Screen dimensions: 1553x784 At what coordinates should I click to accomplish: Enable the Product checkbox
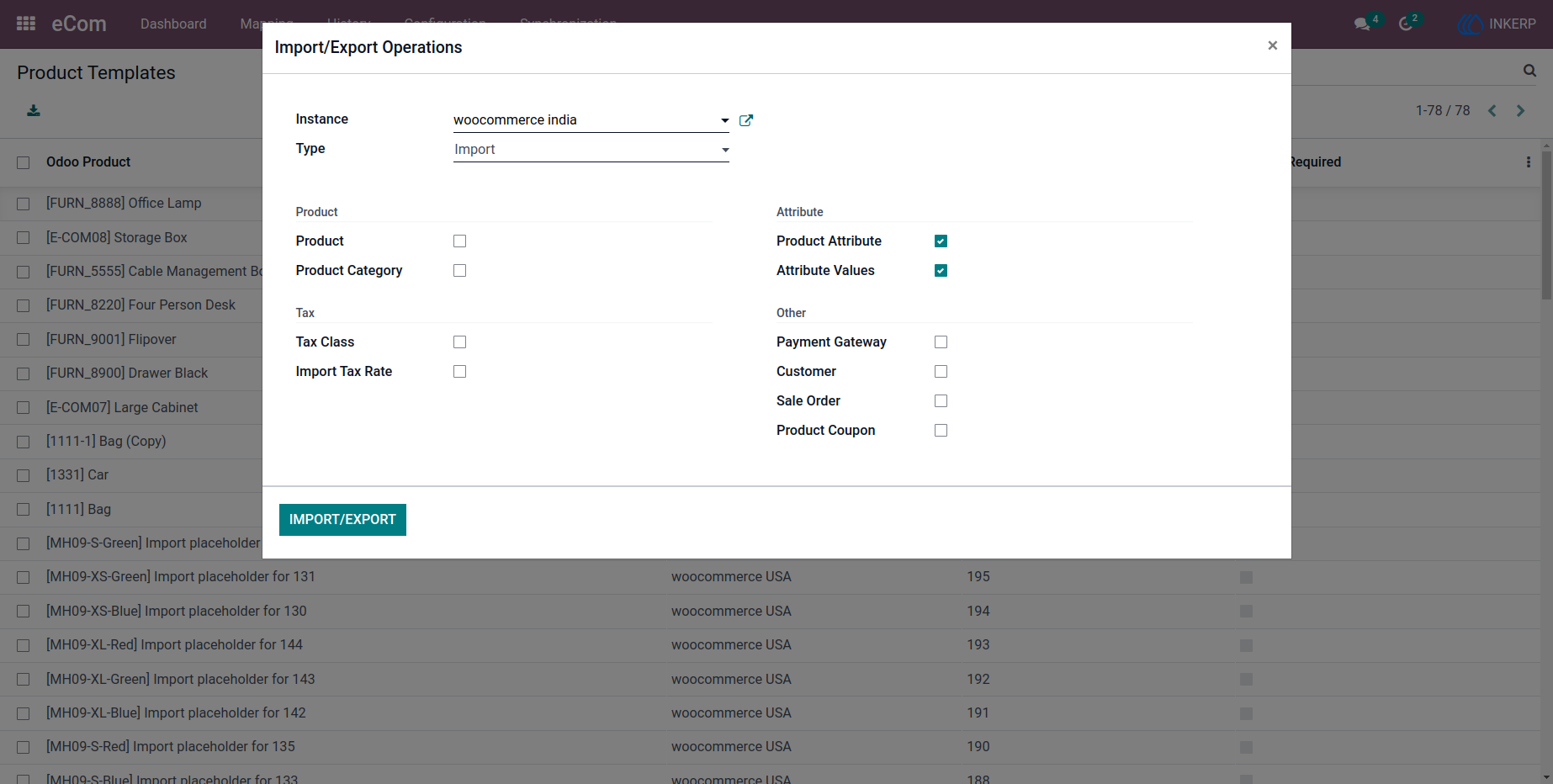(x=459, y=241)
